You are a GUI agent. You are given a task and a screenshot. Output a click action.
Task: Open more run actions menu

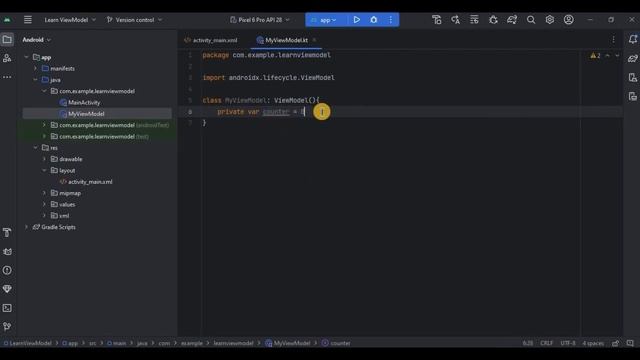(391, 20)
